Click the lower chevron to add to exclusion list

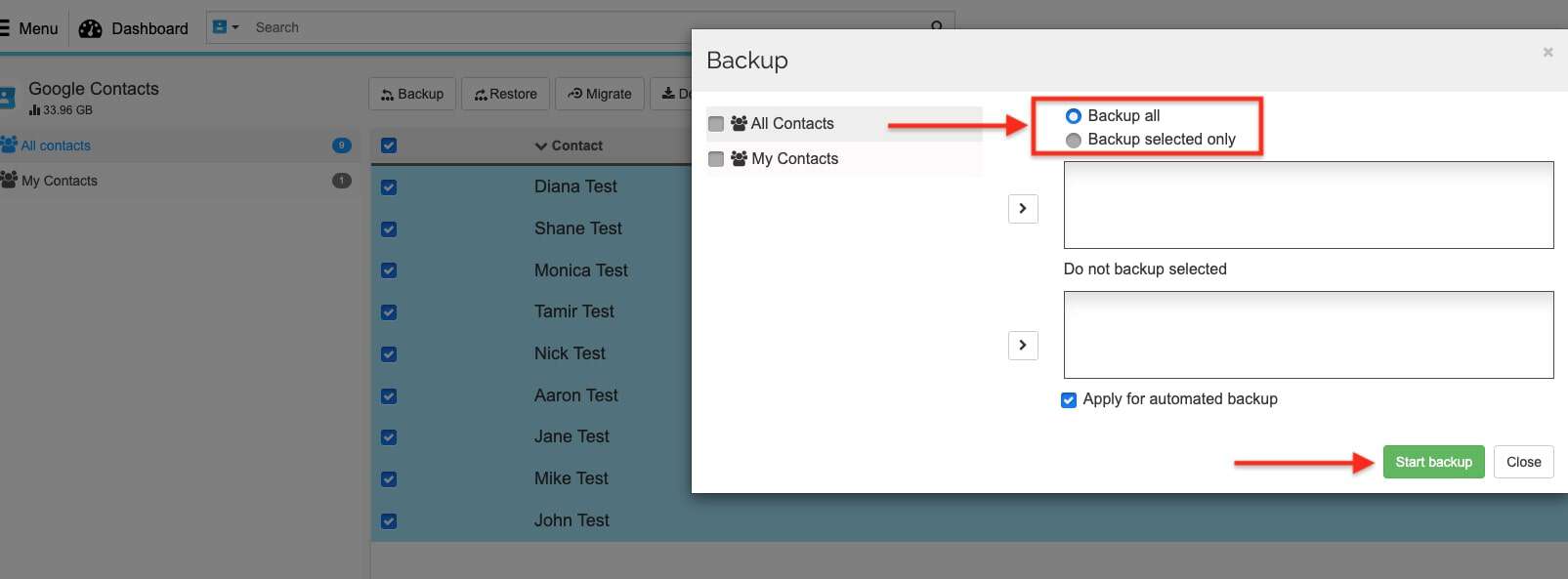1022,345
